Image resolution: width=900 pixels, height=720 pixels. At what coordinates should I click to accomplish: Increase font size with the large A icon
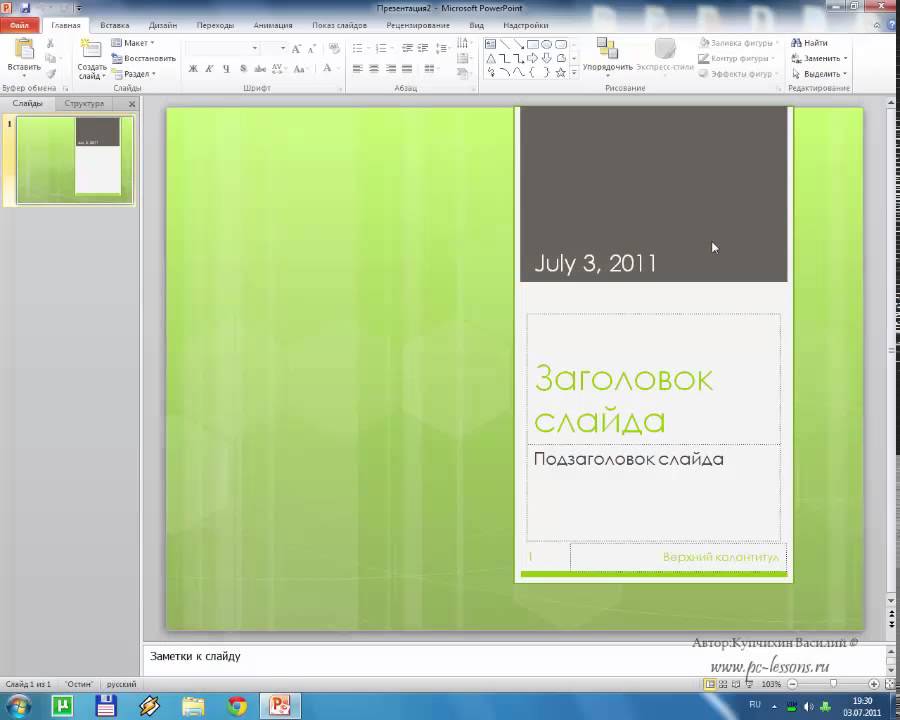(296, 49)
